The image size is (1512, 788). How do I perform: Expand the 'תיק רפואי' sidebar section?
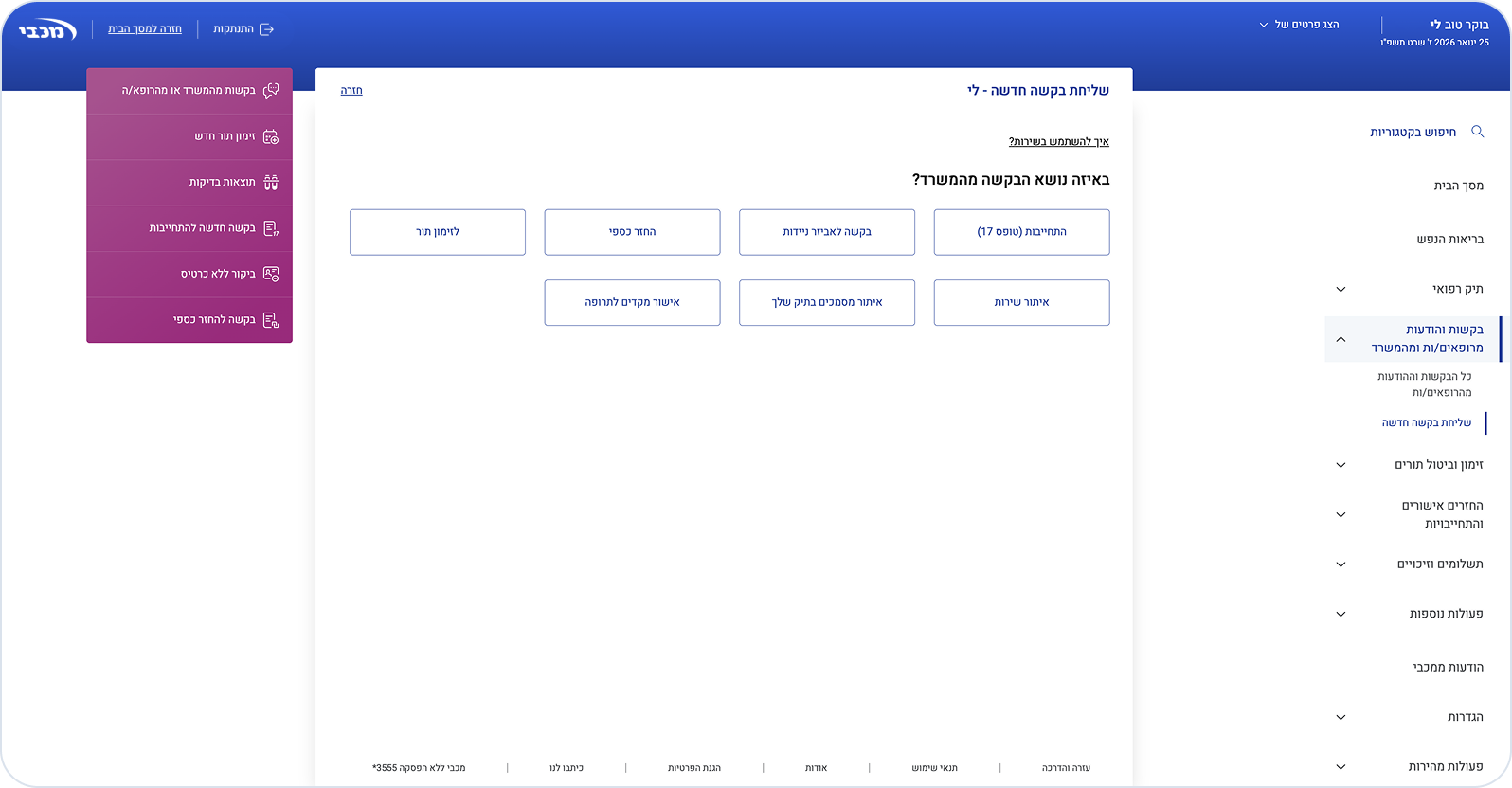(x=1341, y=289)
